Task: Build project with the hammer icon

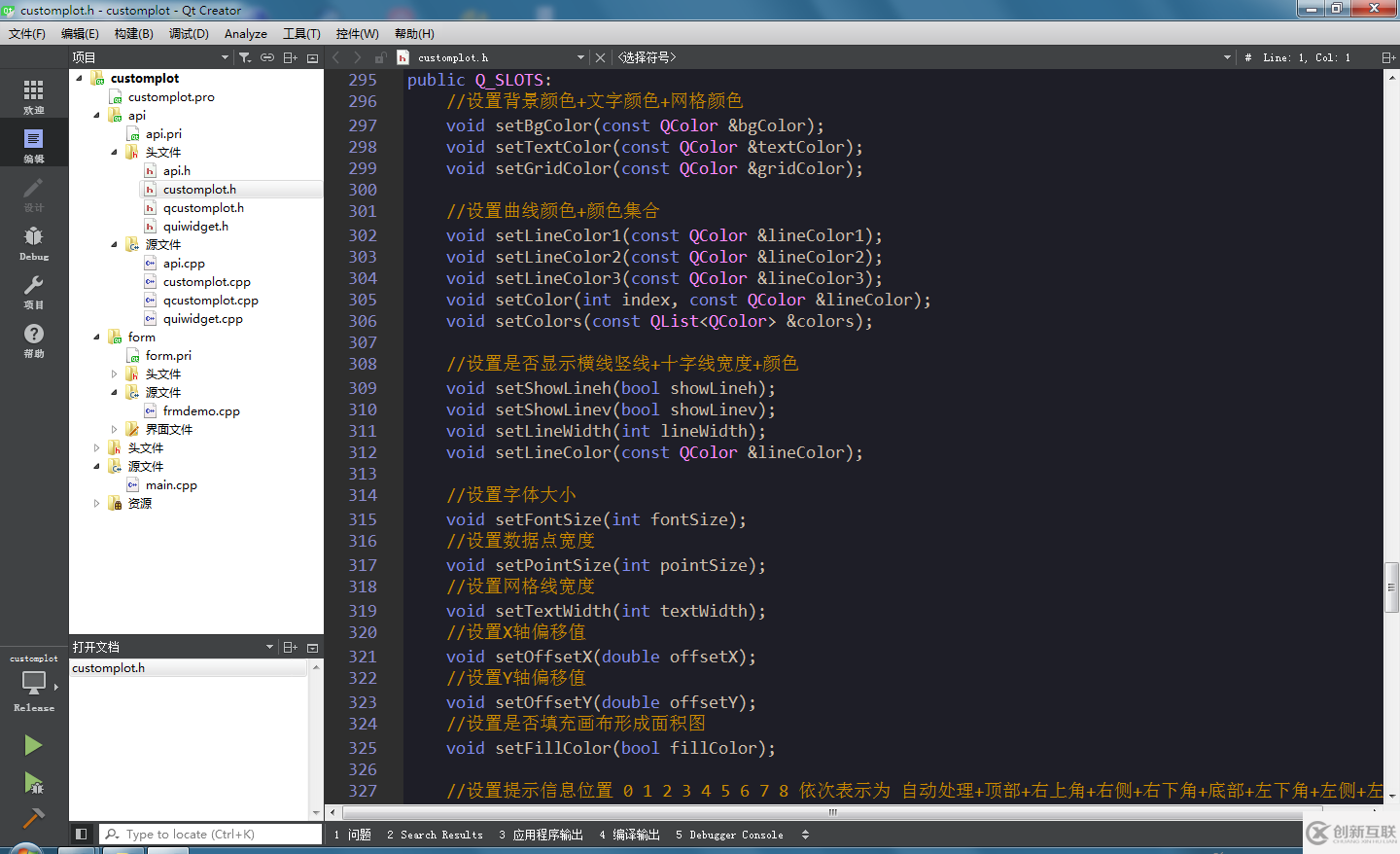Action: coord(33,818)
